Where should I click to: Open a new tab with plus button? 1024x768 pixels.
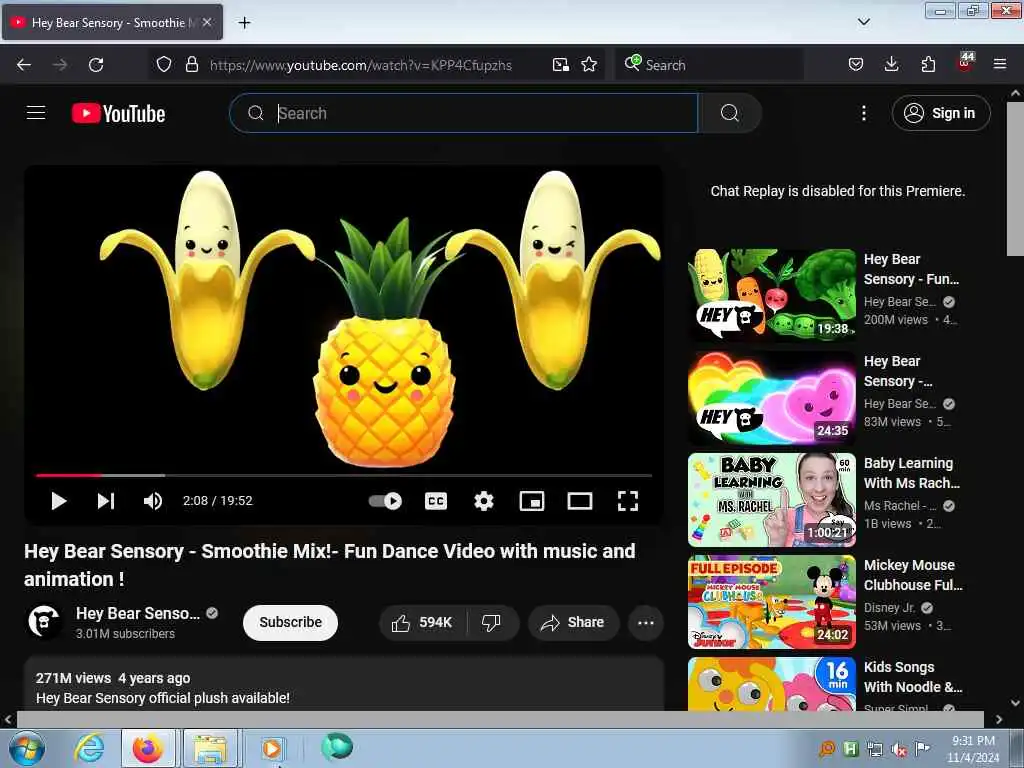(244, 23)
